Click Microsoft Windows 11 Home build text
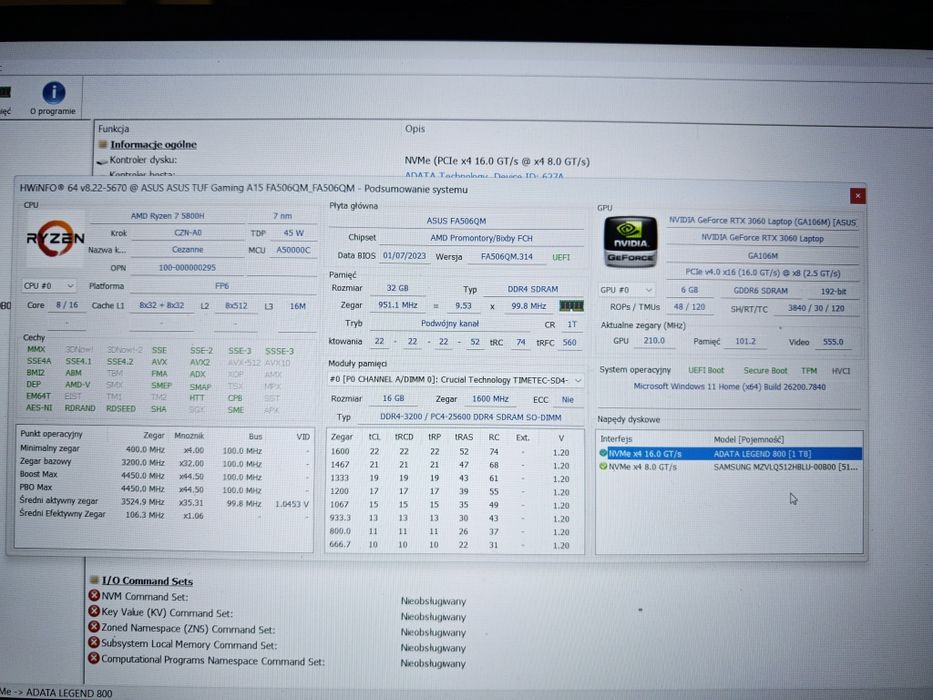Image resolution: width=933 pixels, height=700 pixels. [x=730, y=387]
